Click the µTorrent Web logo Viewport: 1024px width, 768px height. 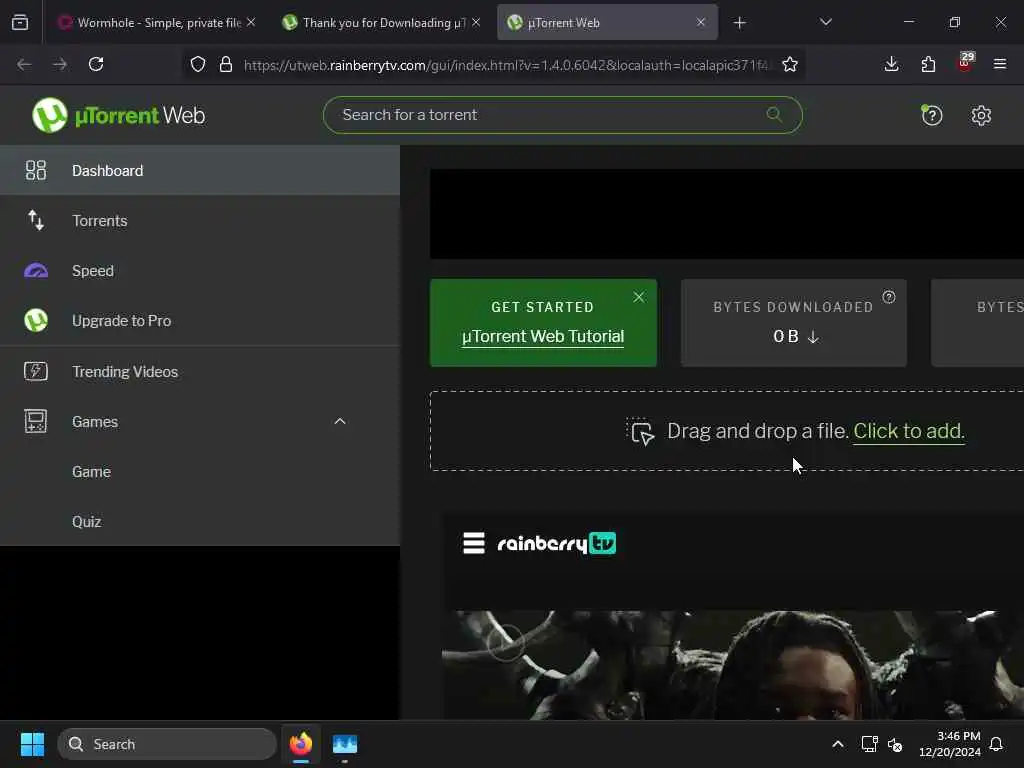(118, 115)
